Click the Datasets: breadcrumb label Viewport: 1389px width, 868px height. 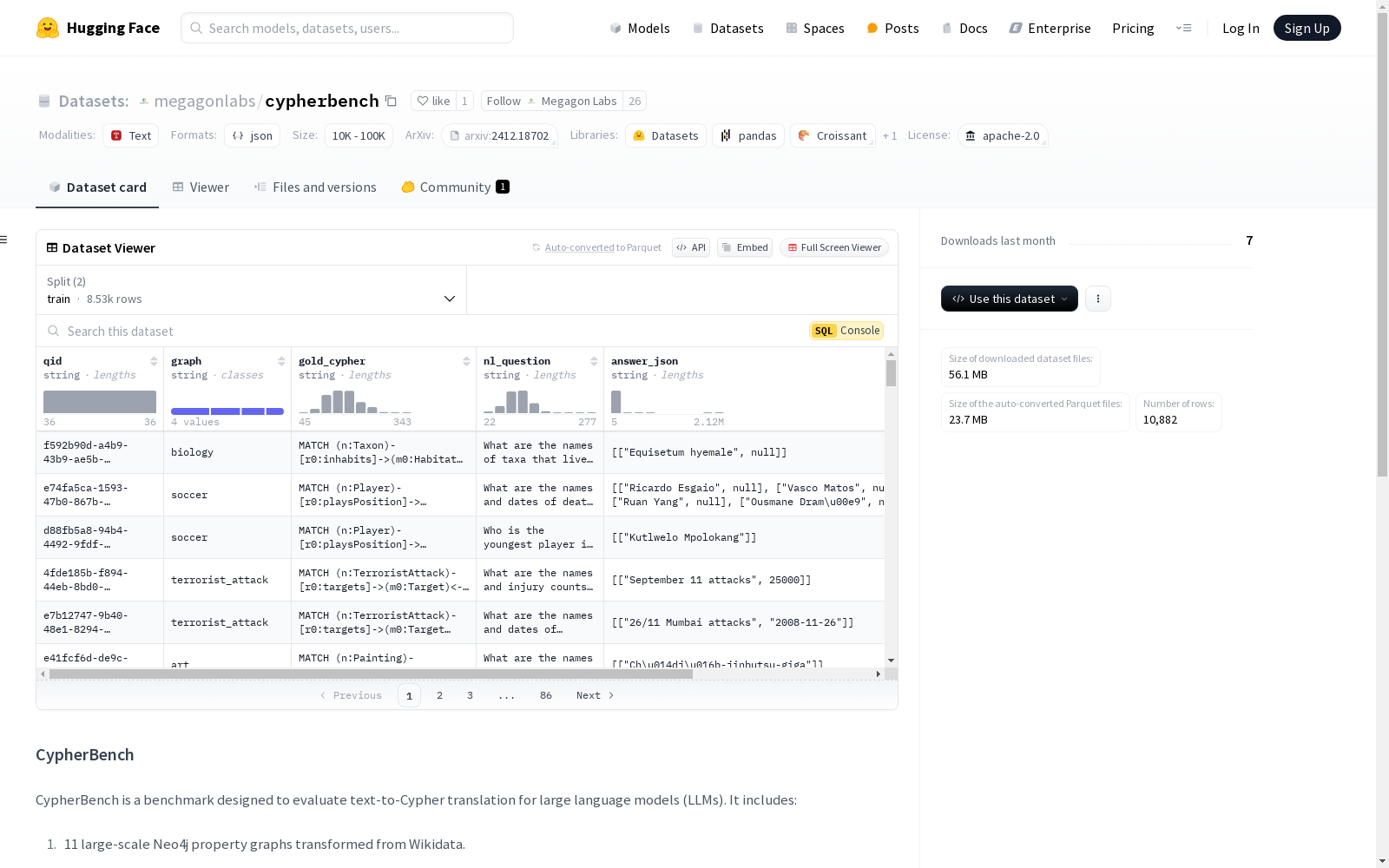[94, 101]
